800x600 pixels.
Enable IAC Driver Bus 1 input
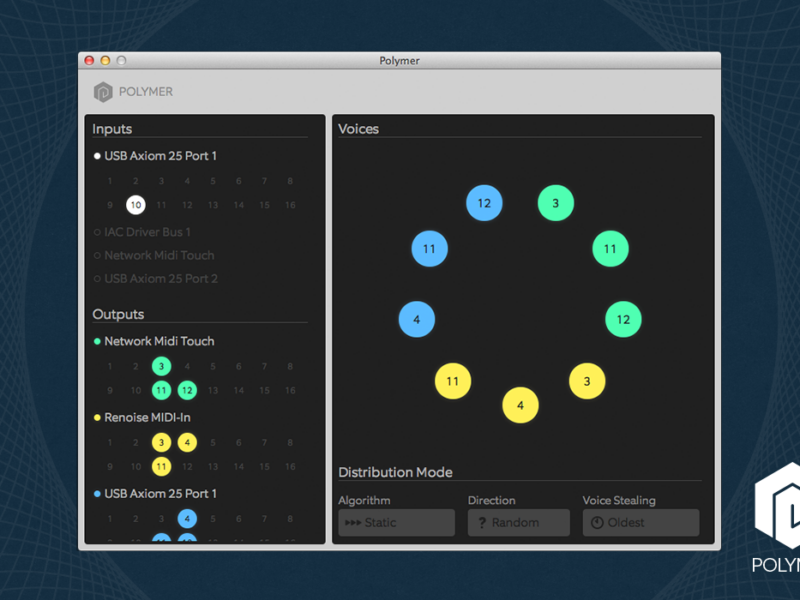(142, 232)
